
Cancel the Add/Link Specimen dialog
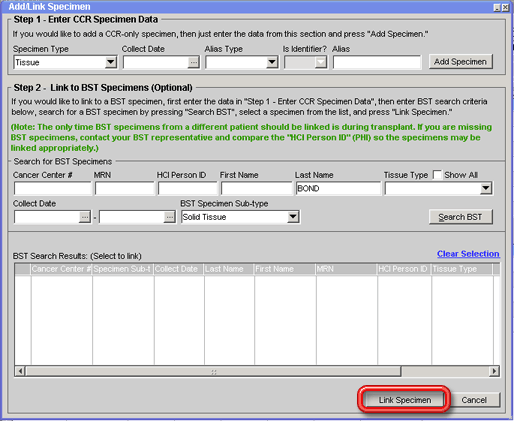pos(474,400)
